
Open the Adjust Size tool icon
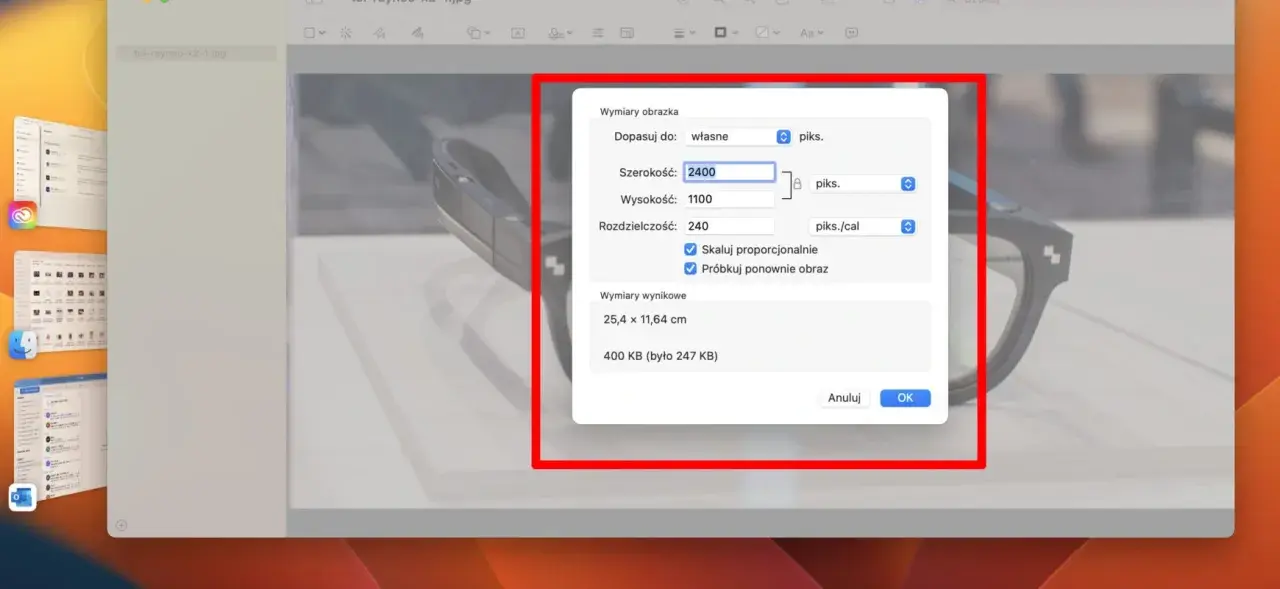[x=627, y=33]
